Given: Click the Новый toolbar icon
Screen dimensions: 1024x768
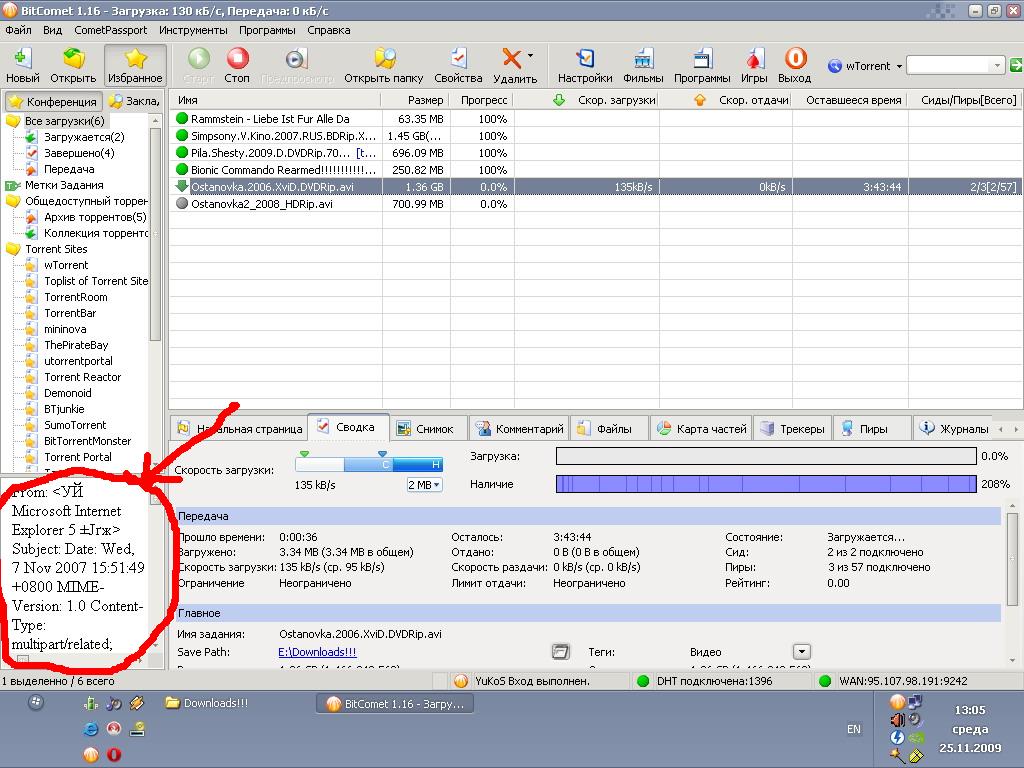Looking at the screenshot, I should (x=23, y=65).
